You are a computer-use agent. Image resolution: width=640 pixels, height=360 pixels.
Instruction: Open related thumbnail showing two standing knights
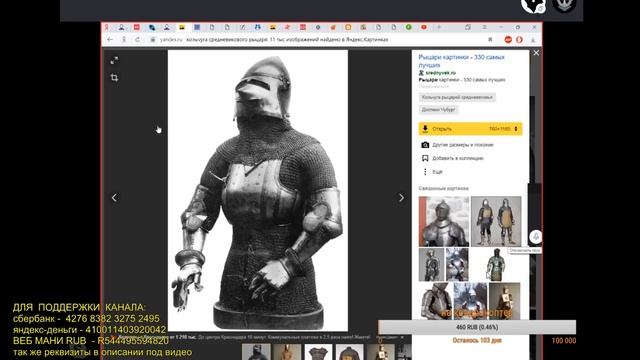496,221
